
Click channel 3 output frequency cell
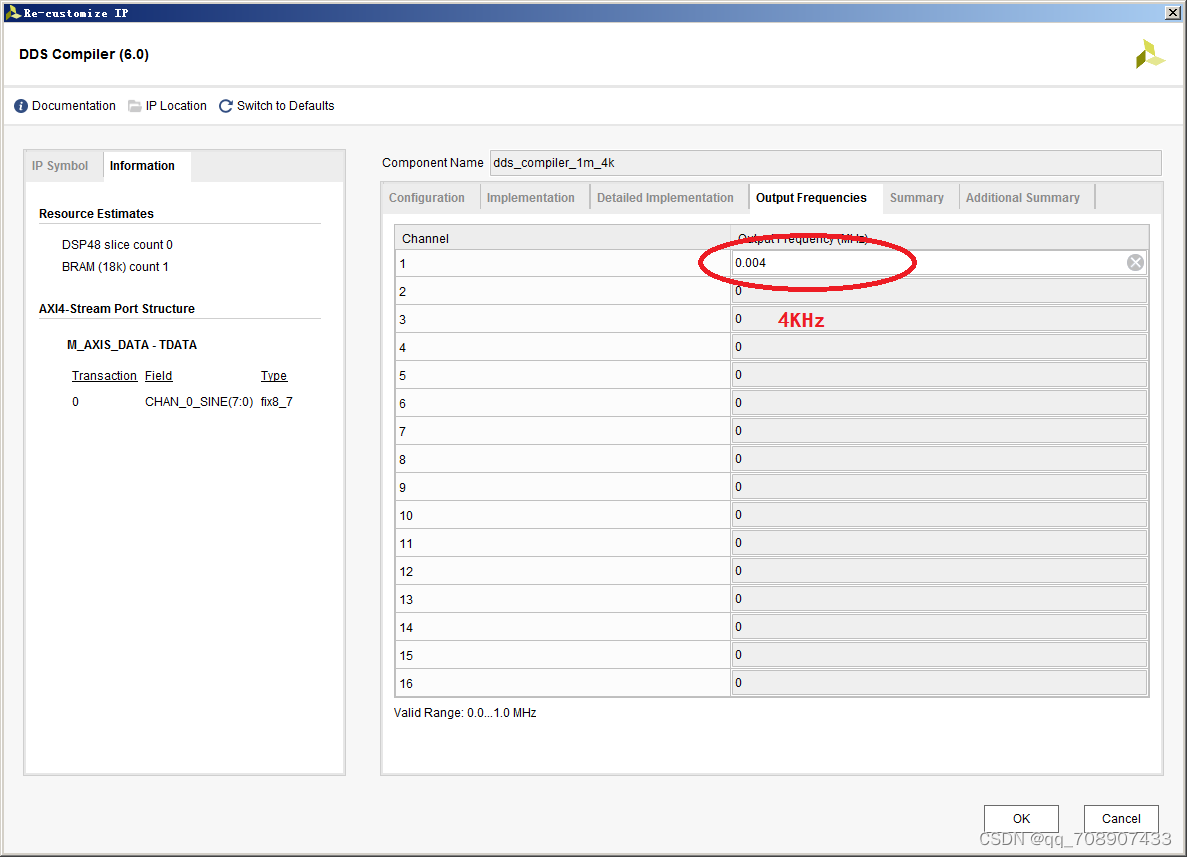pyautogui.click(x=939, y=319)
